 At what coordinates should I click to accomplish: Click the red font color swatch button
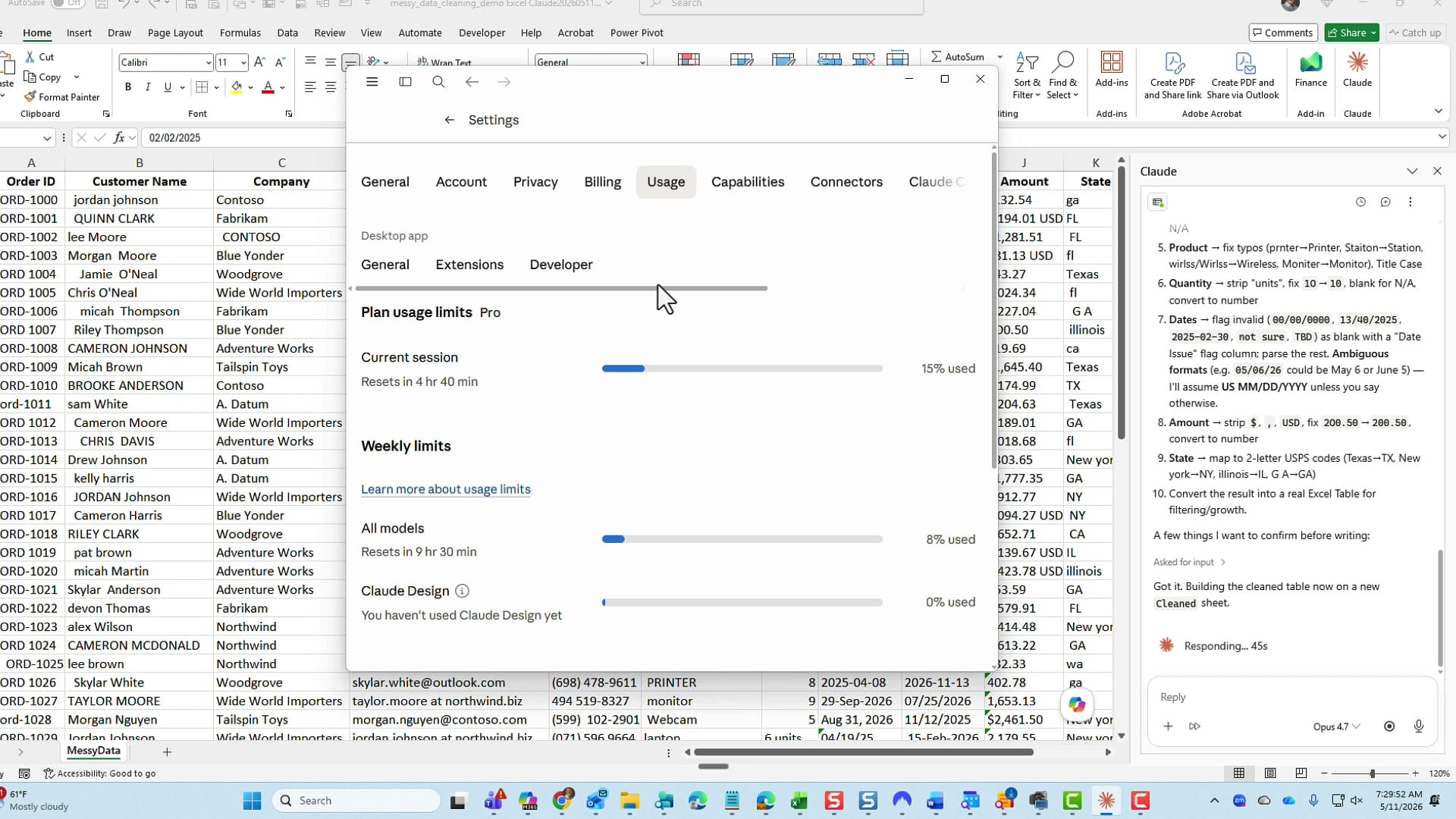tap(268, 88)
